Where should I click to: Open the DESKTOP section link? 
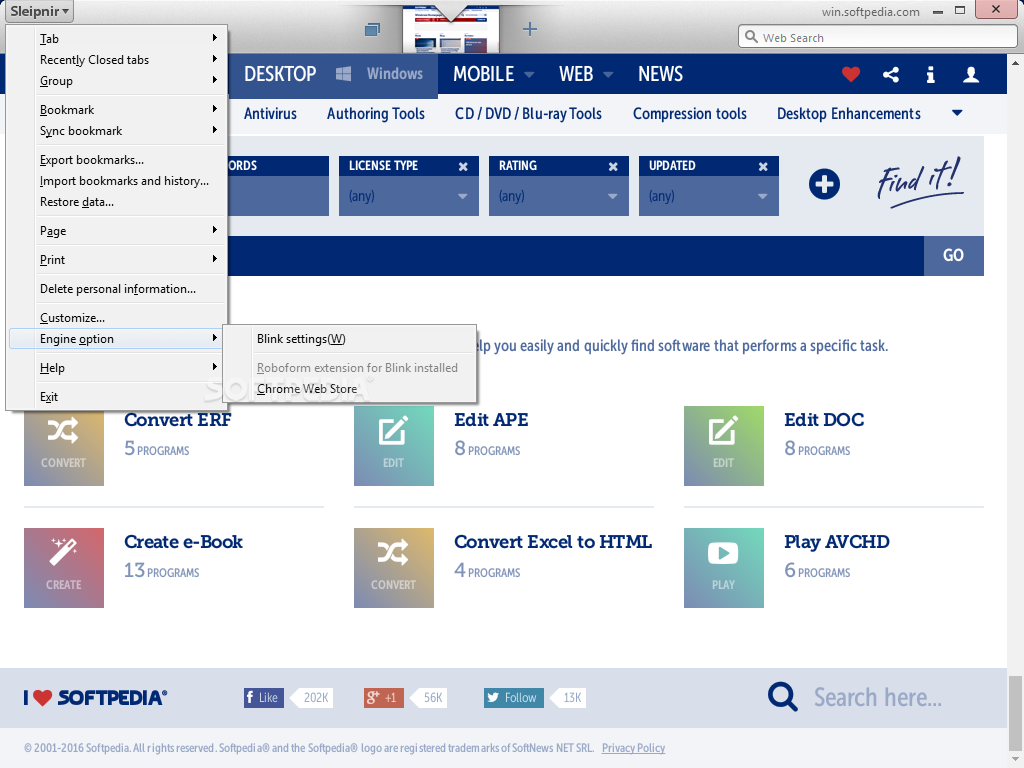click(x=280, y=74)
